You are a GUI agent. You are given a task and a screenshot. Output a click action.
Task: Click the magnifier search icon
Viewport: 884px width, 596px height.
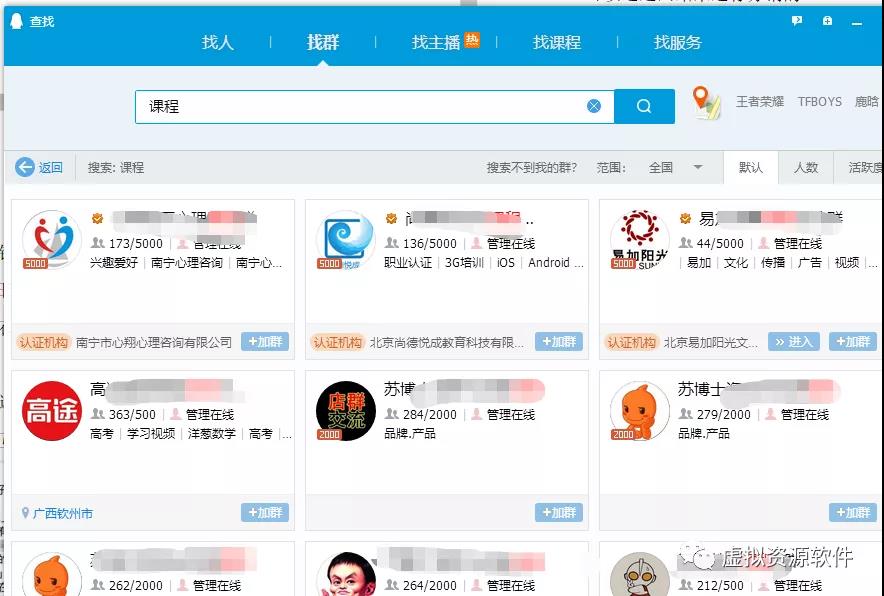pyautogui.click(x=644, y=105)
